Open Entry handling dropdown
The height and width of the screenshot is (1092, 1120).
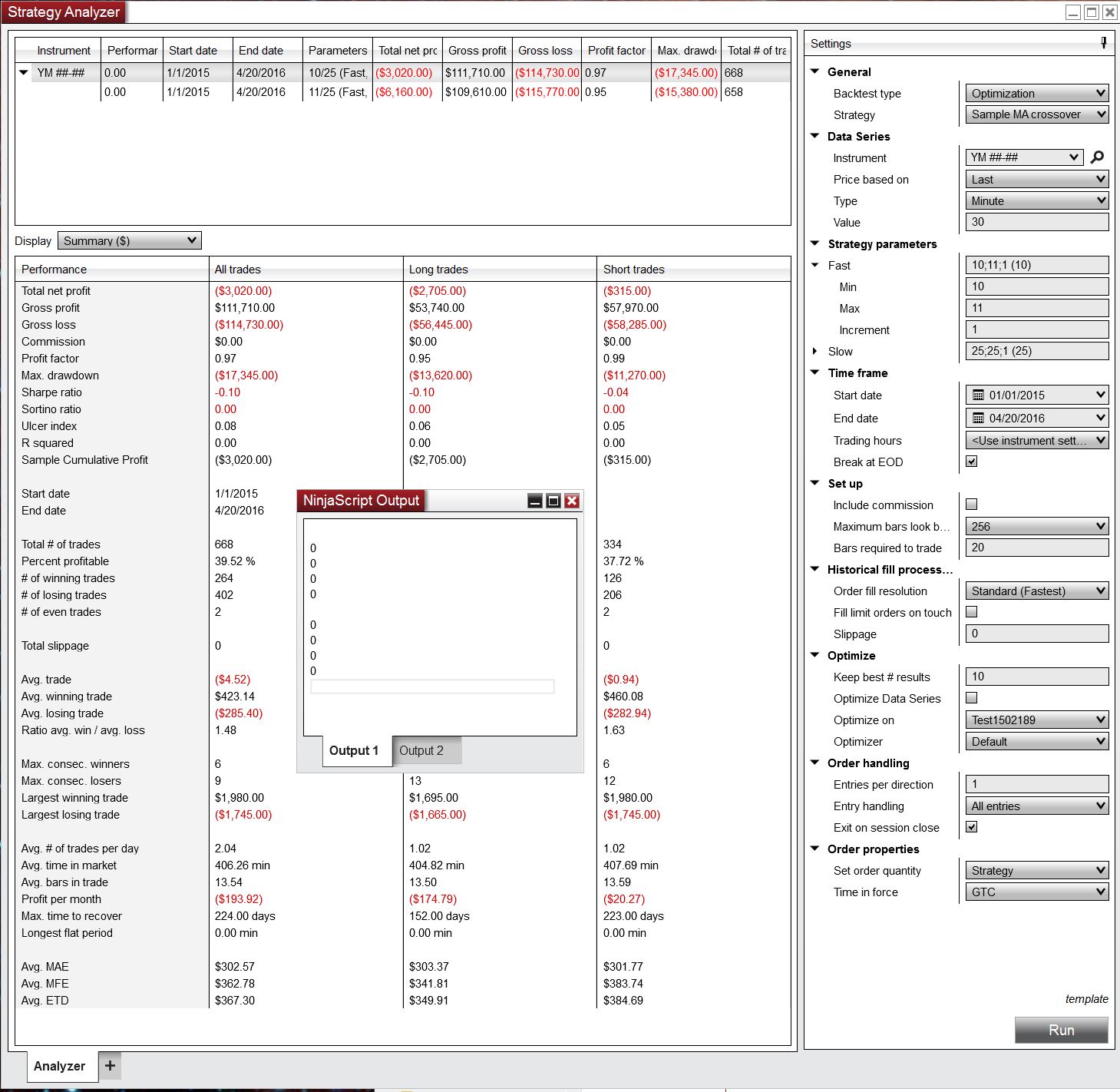pyautogui.click(x=1037, y=806)
